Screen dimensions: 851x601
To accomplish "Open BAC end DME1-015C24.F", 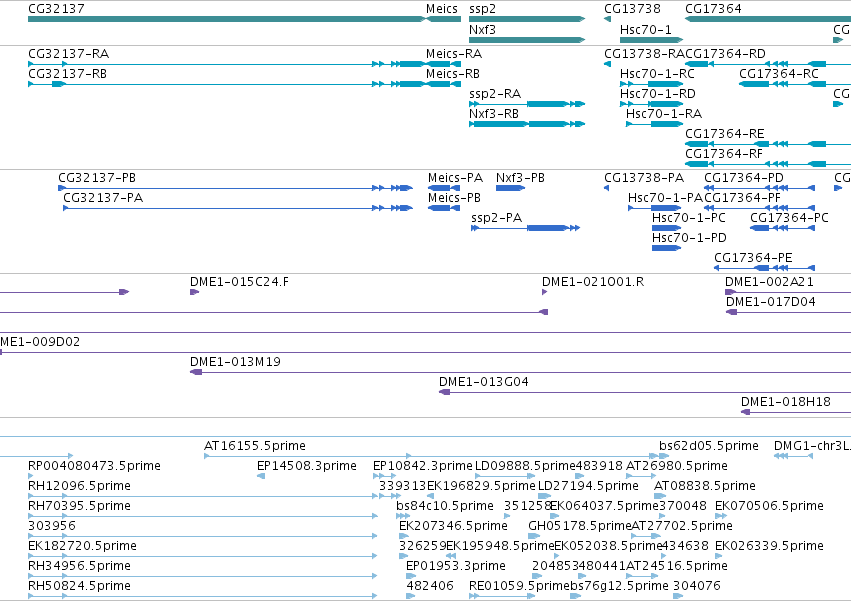I will [x=239, y=282].
